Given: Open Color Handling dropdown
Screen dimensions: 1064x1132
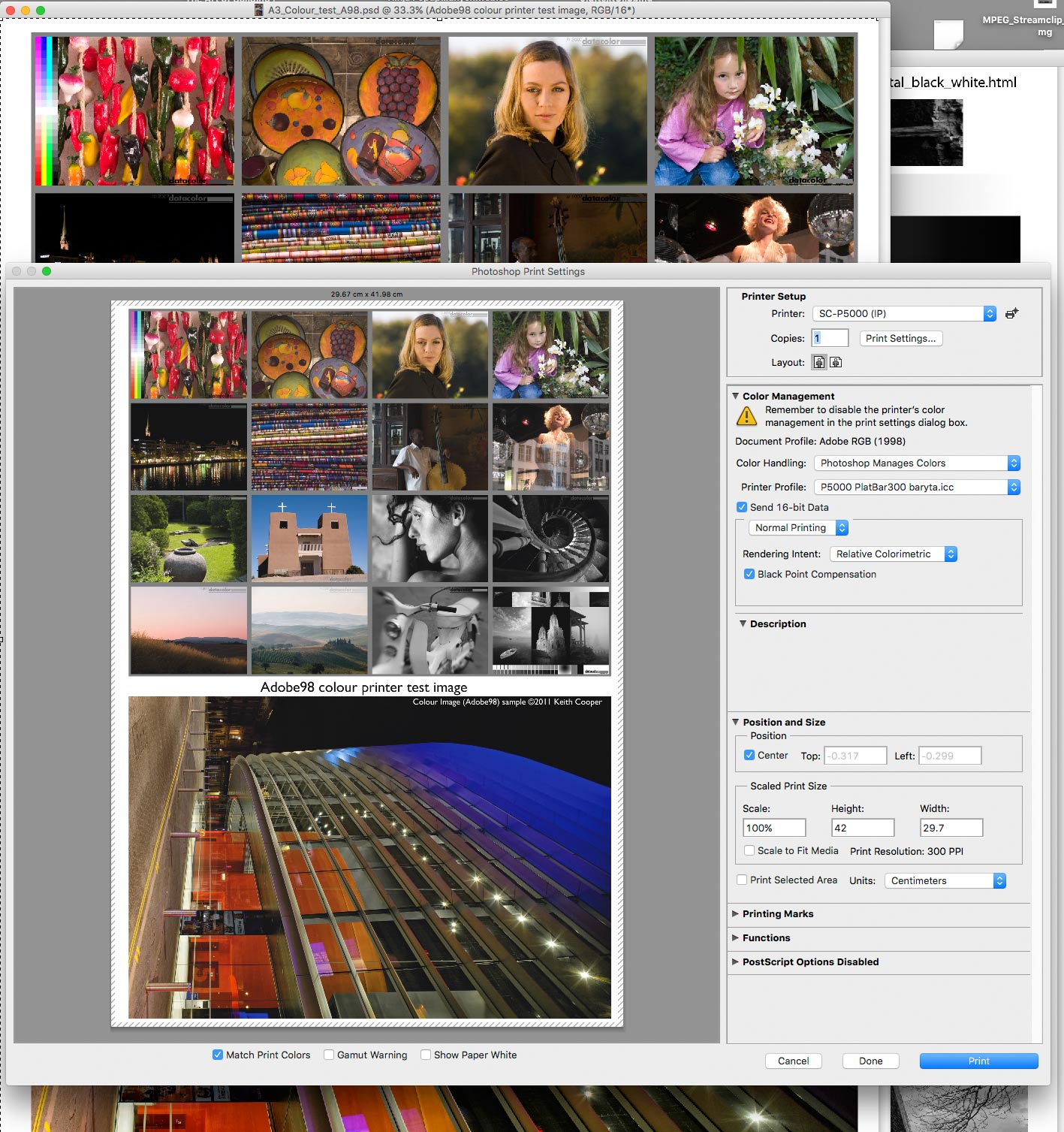Looking at the screenshot, I should [917, 463].
